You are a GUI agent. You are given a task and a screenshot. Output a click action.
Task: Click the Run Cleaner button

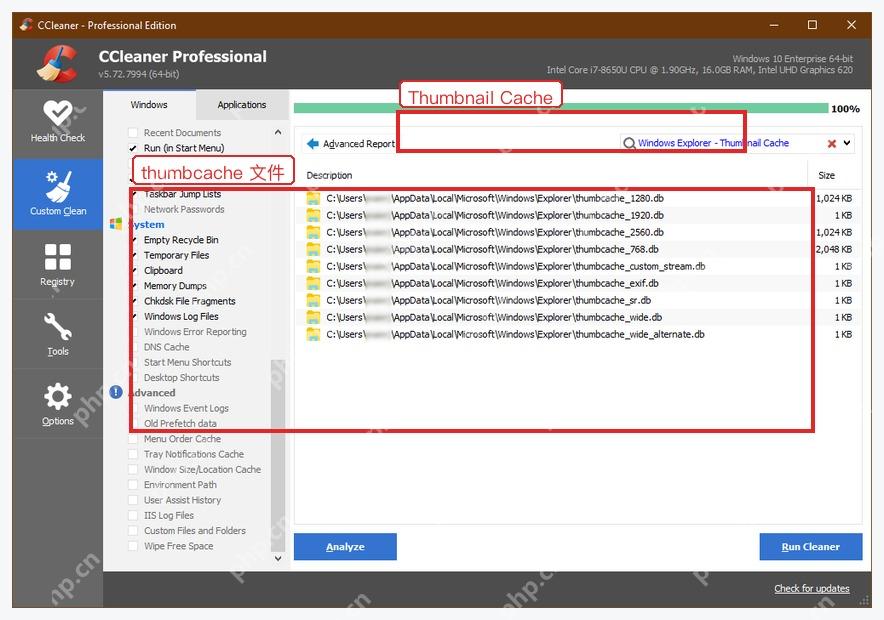click(811, 547)
